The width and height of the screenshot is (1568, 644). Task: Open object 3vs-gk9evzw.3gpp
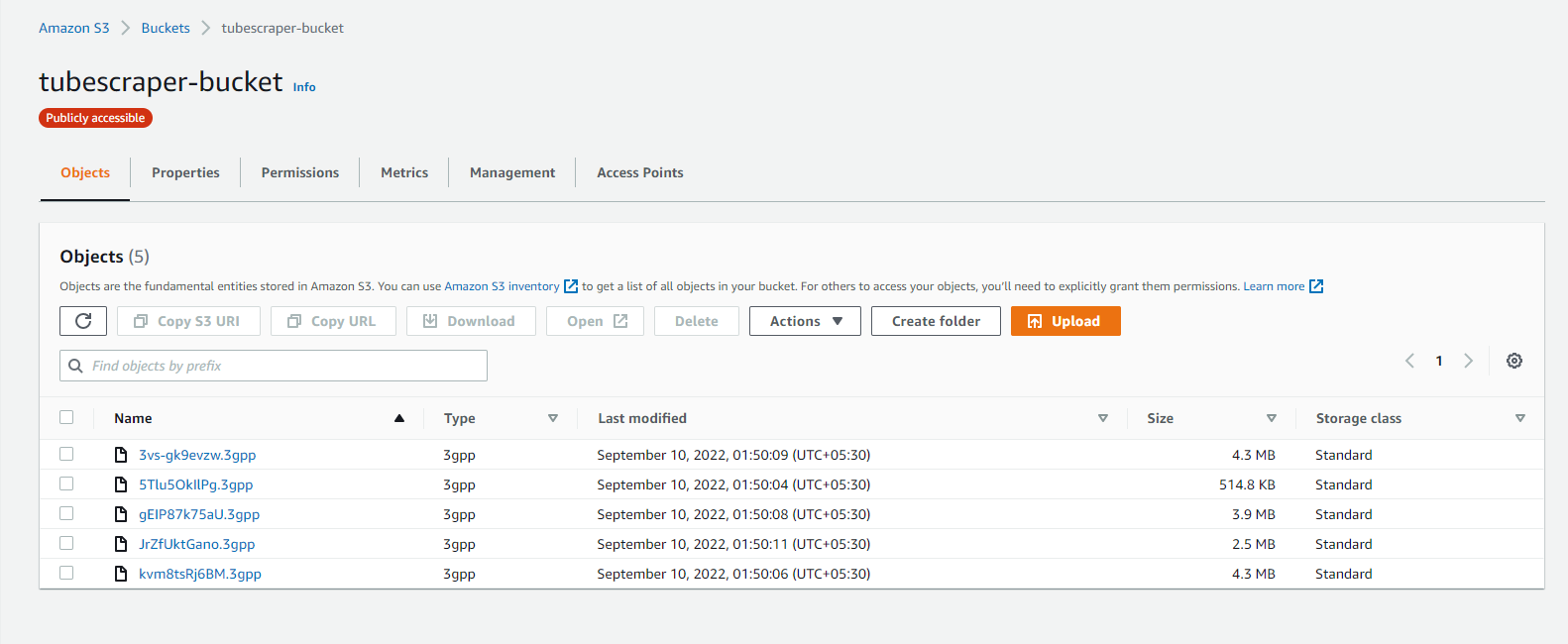pos(197,455)
